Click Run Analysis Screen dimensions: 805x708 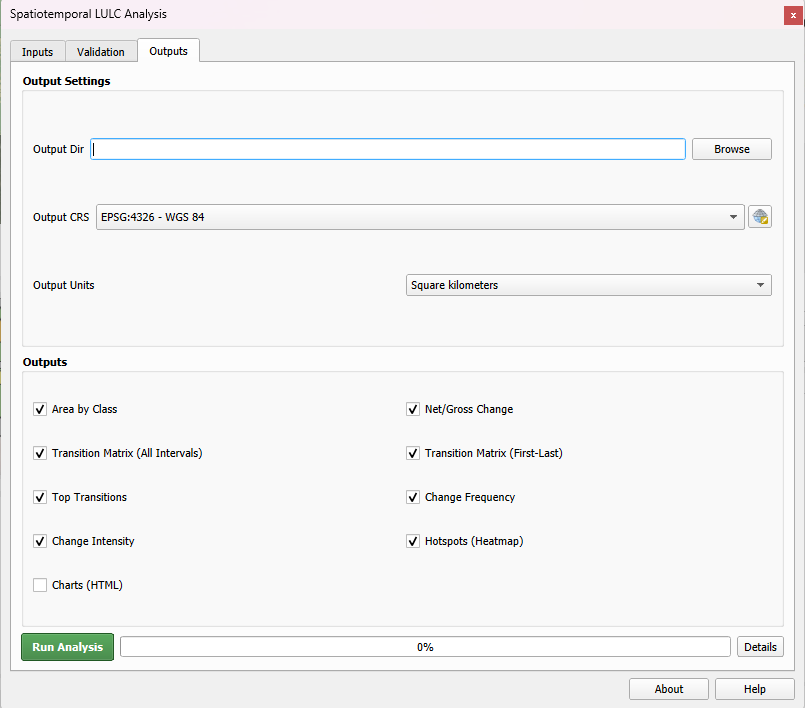coord(67,646)
